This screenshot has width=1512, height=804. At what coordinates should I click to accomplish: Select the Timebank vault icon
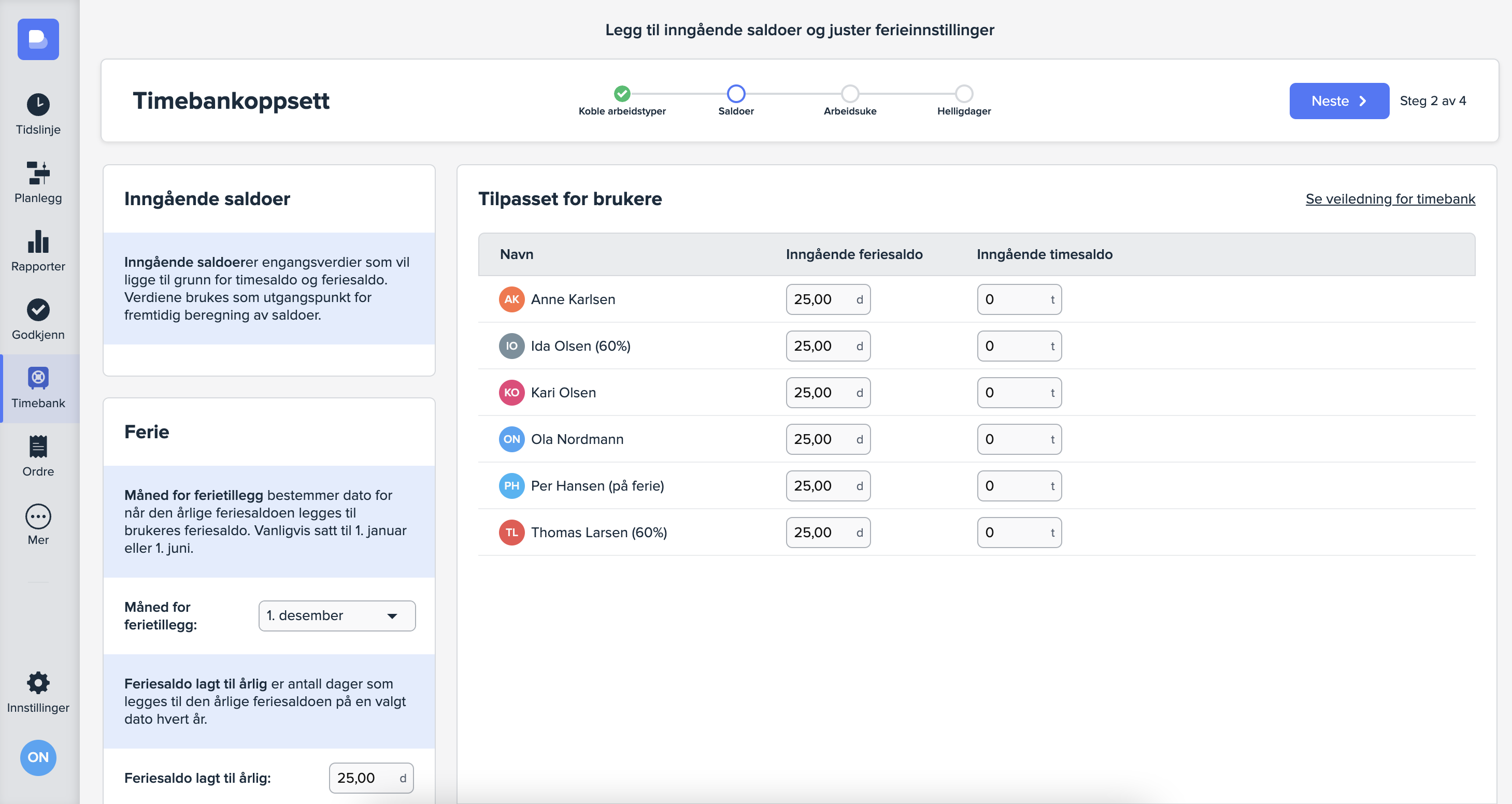click(38, 379)
